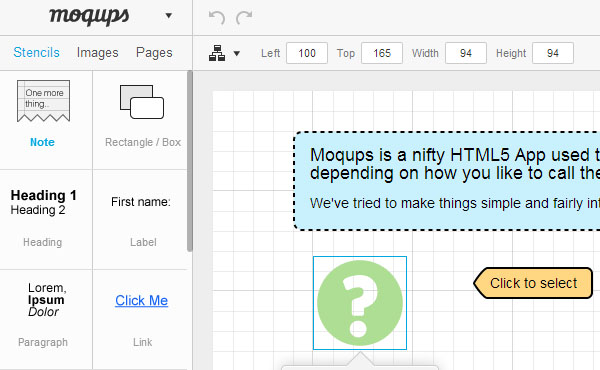This screenshot has height=370, width=600.
Task: Select the Rectangle / Box stencil icon
Action: pyautogui.click(x=142, y=102)
